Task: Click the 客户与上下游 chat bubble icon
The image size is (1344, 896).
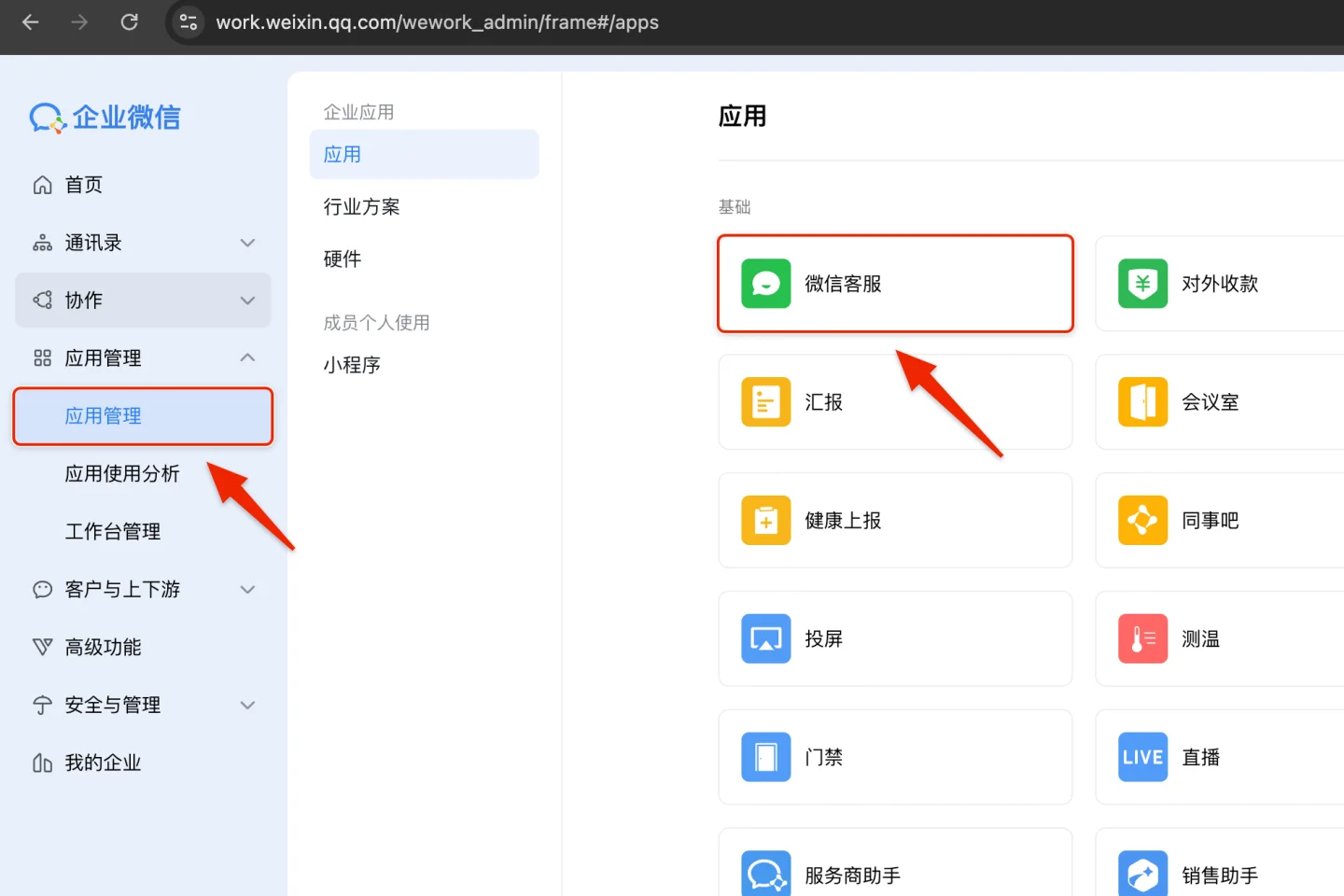Action: click(x=42, y=590)
